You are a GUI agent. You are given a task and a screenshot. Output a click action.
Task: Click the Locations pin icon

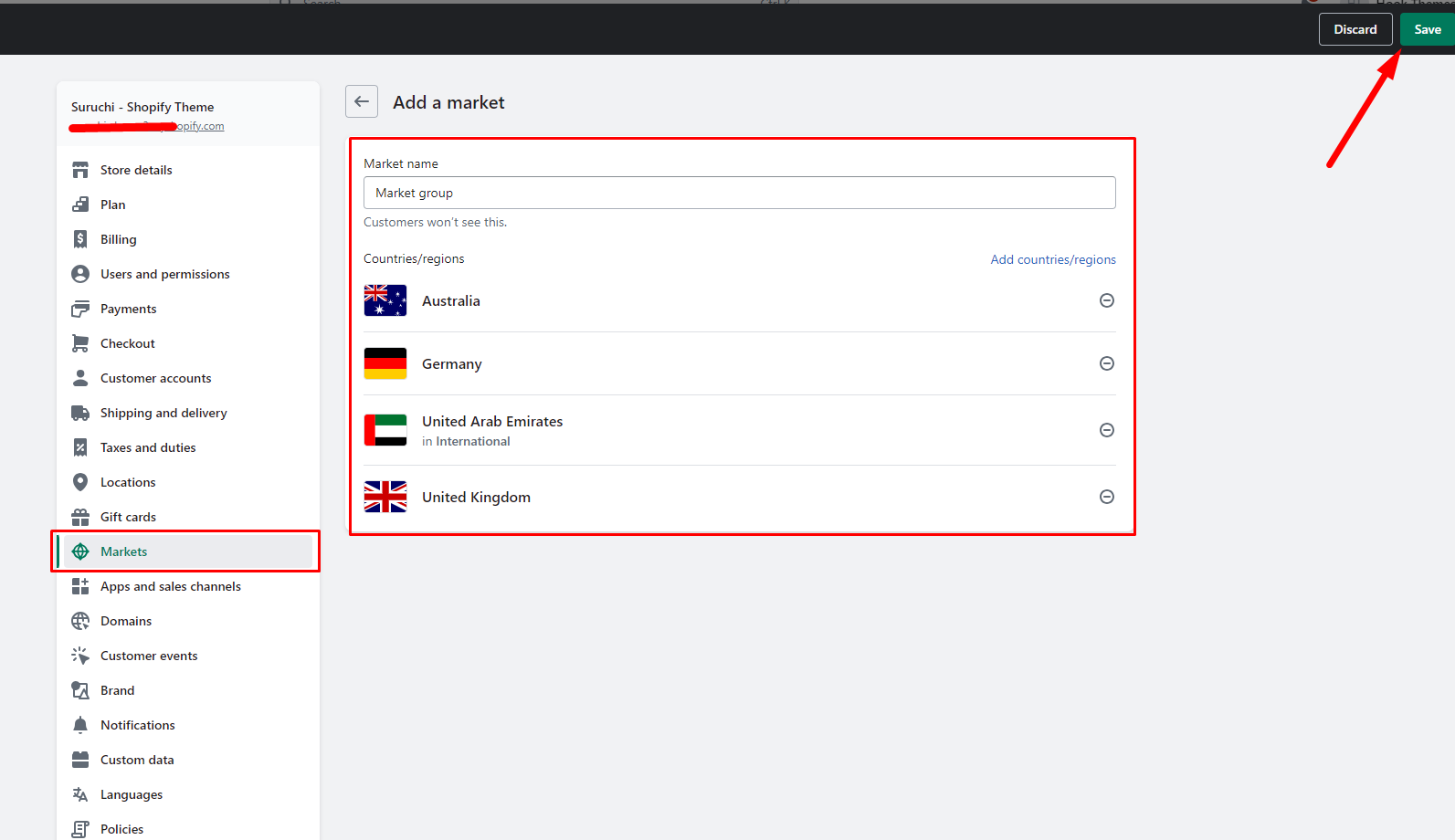[80, 482]
